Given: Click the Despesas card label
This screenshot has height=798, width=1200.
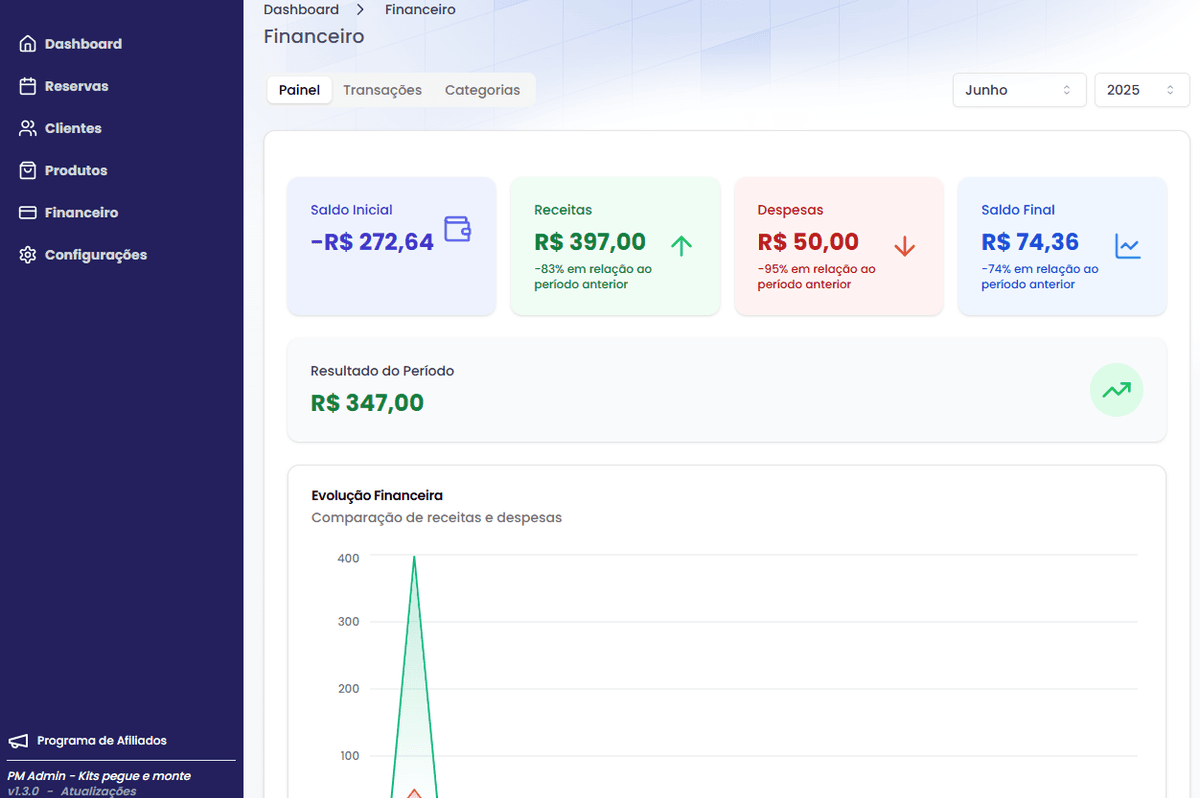Looking at the screenshot, I should (790, 210).
